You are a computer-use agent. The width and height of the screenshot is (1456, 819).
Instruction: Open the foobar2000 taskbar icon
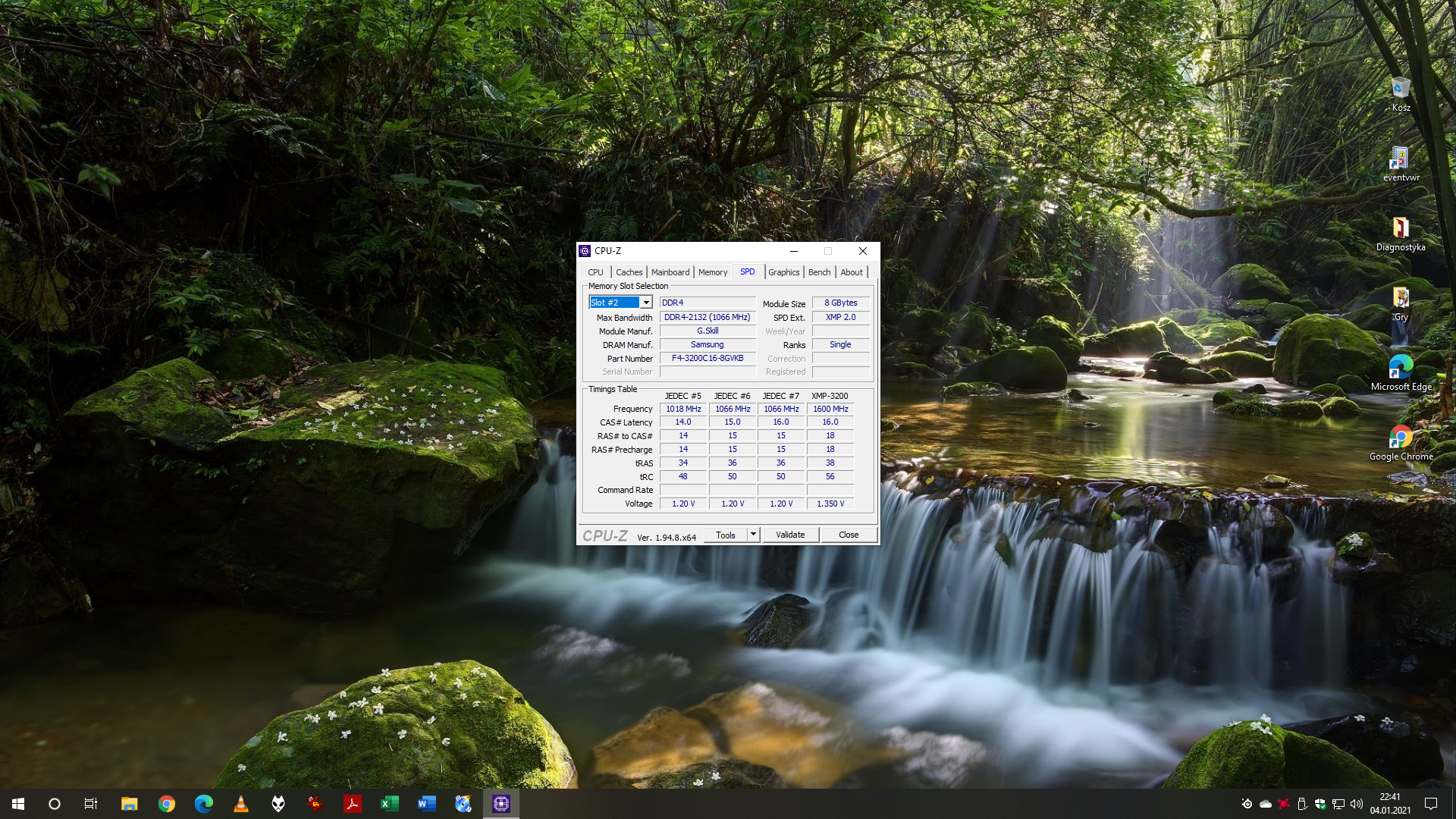pos(278,804)
